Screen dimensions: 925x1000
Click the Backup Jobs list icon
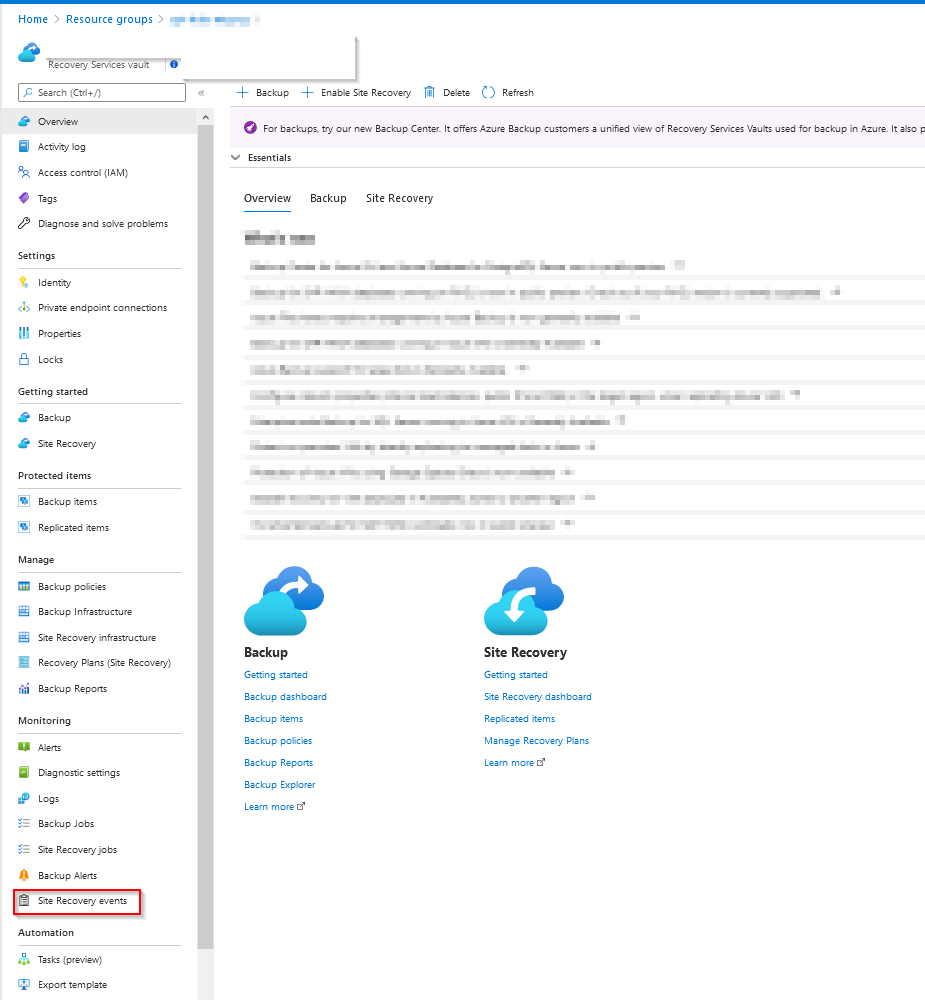pyautogui.click(x=24, y=823)
